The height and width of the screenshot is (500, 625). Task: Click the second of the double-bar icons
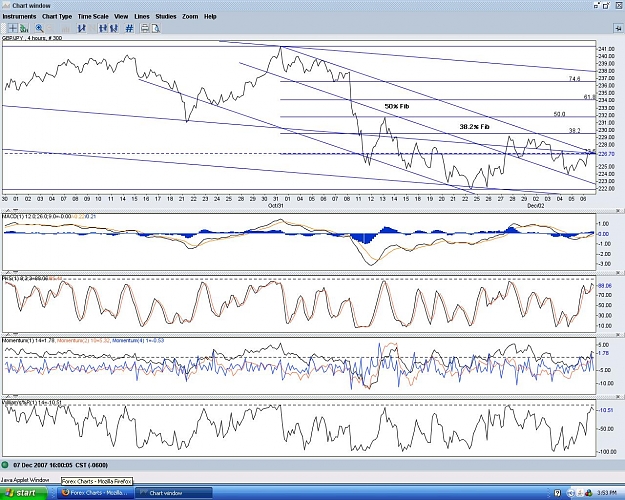tap(114, 28)
